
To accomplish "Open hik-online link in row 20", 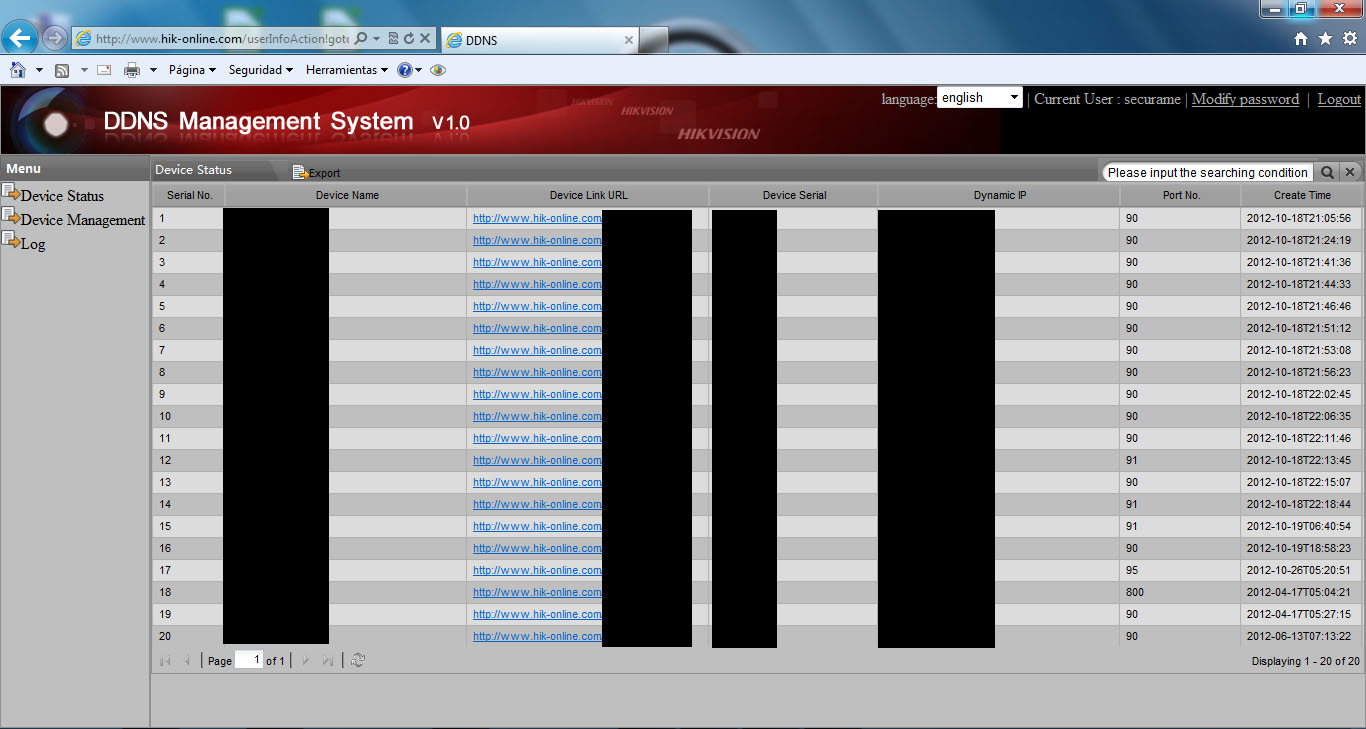I will pyautogui.click(x=537, y=636).
